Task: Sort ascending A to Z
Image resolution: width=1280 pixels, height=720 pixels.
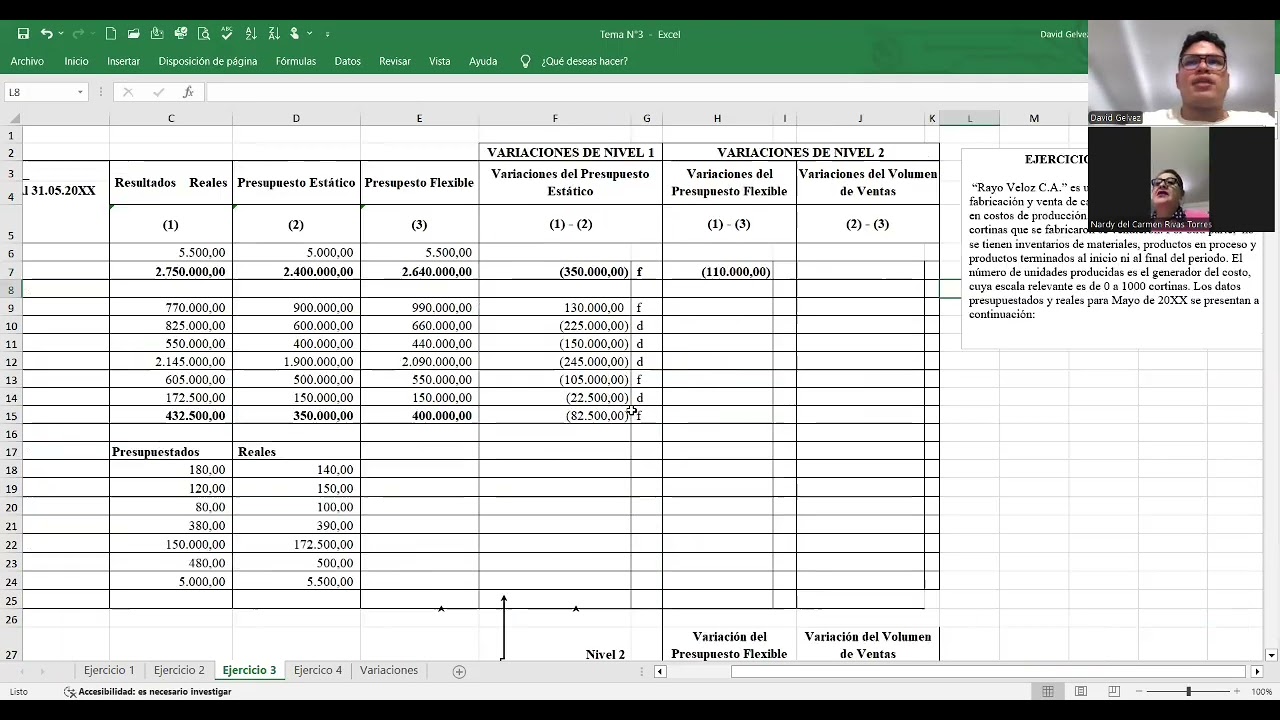Action: pyautogui.click(x=251, y=34)
